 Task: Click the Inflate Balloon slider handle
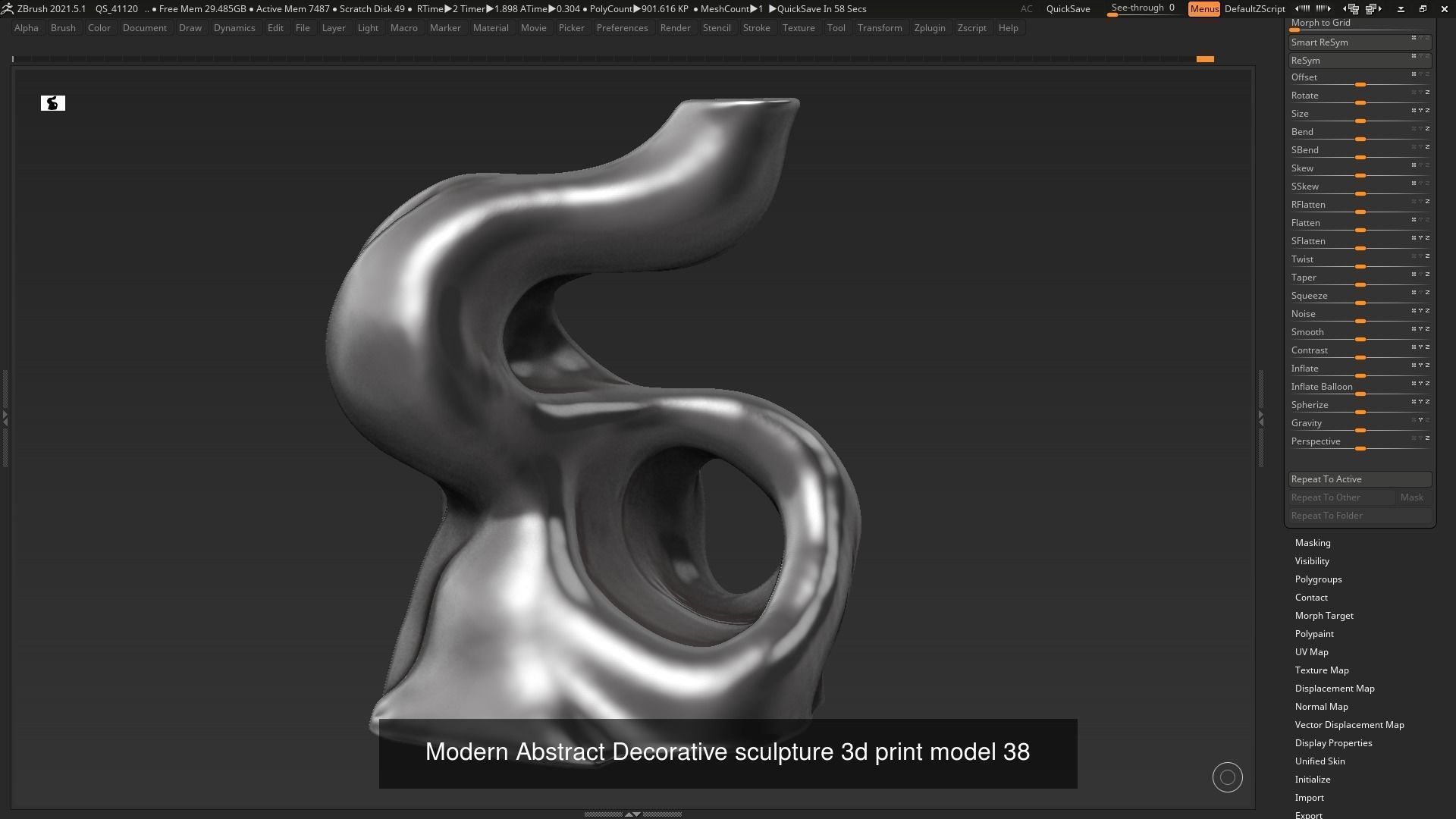pyautogui.click(x=1360, y=394)
